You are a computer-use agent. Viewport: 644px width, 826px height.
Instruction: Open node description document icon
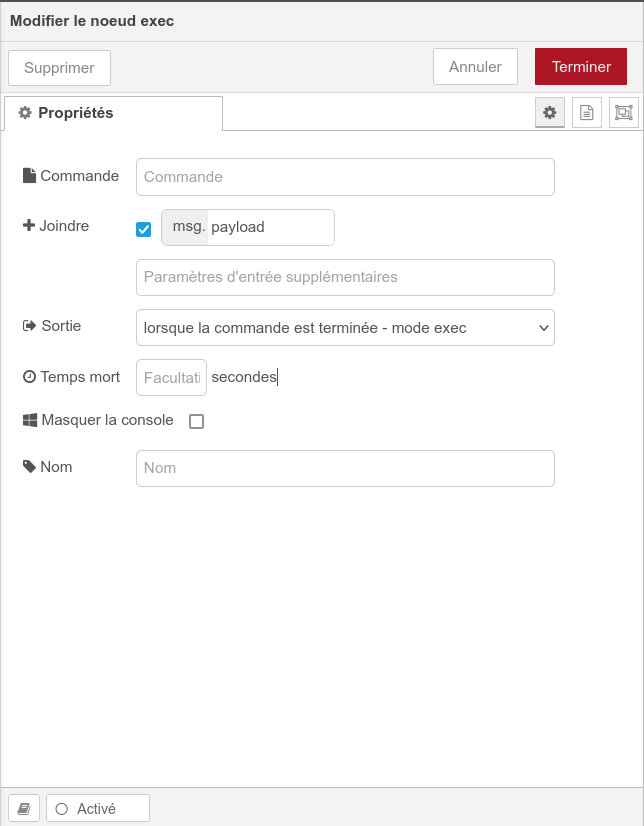[587, 113]
